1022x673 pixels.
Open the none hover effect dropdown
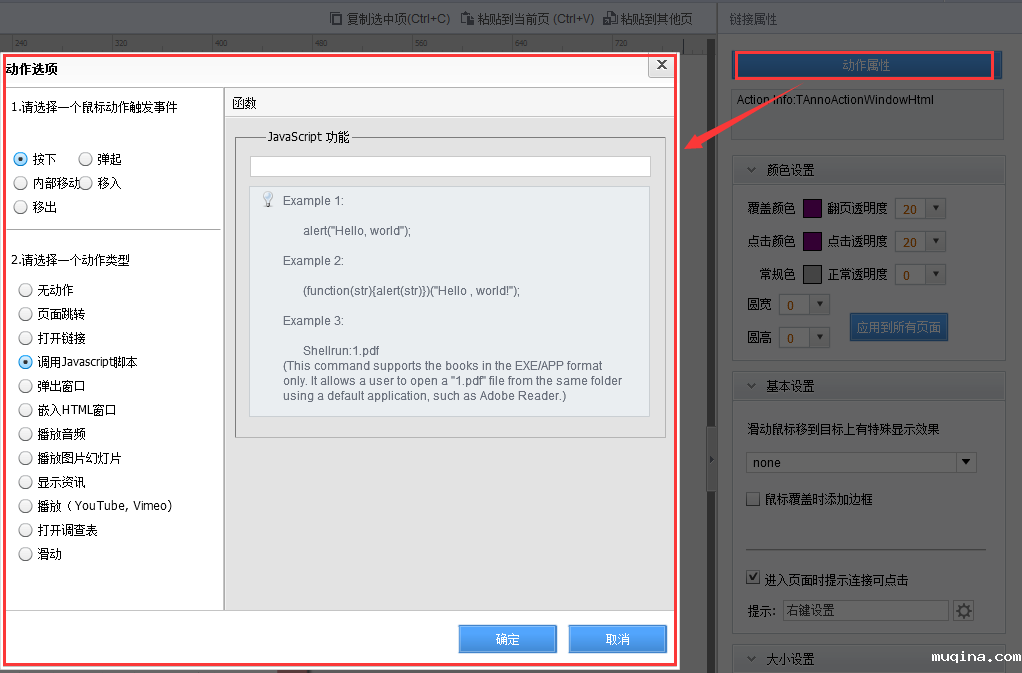966,462
